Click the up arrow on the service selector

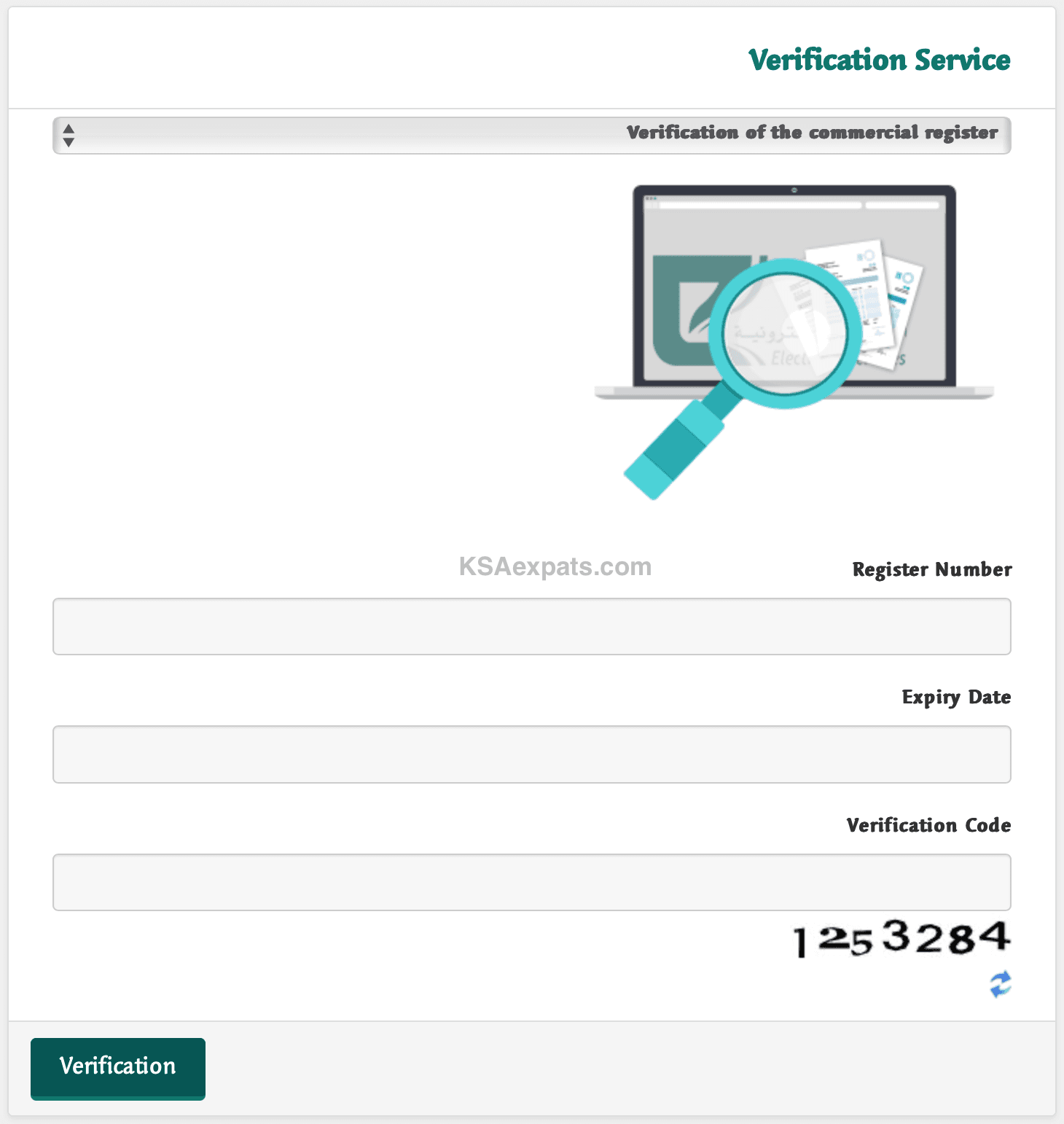pos(68,129)
